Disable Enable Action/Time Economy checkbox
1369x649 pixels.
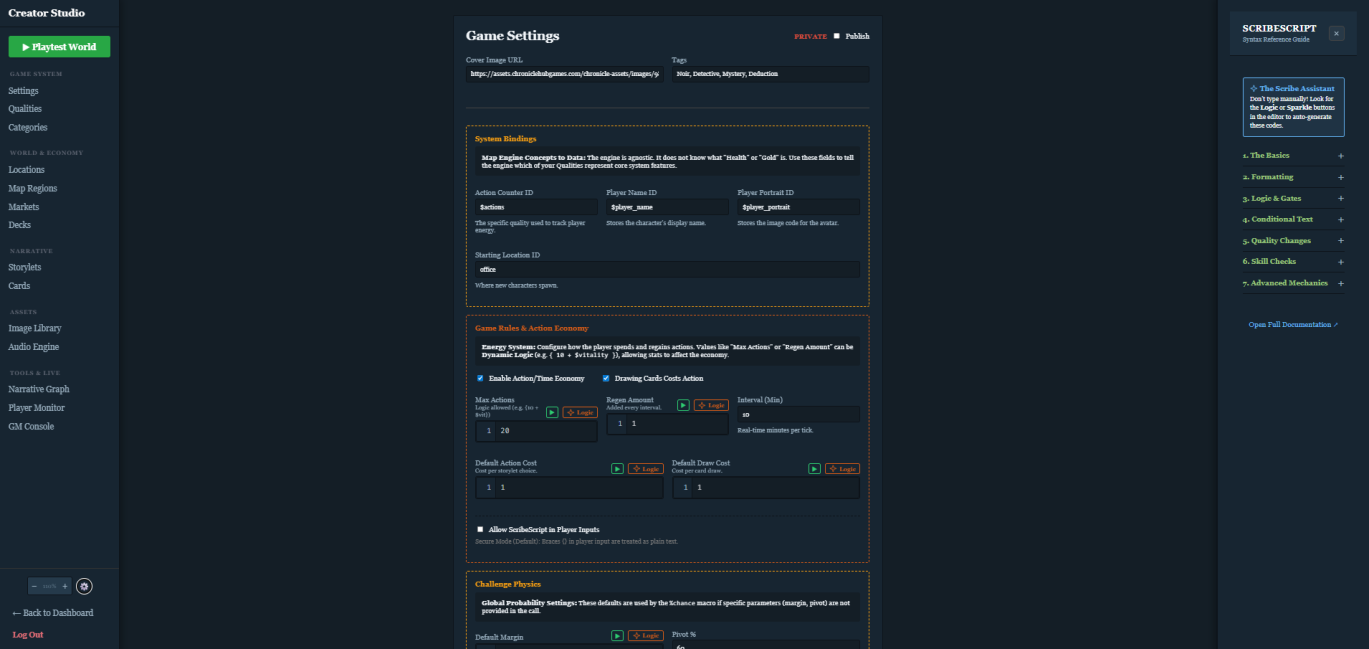(x=481, y=378)
